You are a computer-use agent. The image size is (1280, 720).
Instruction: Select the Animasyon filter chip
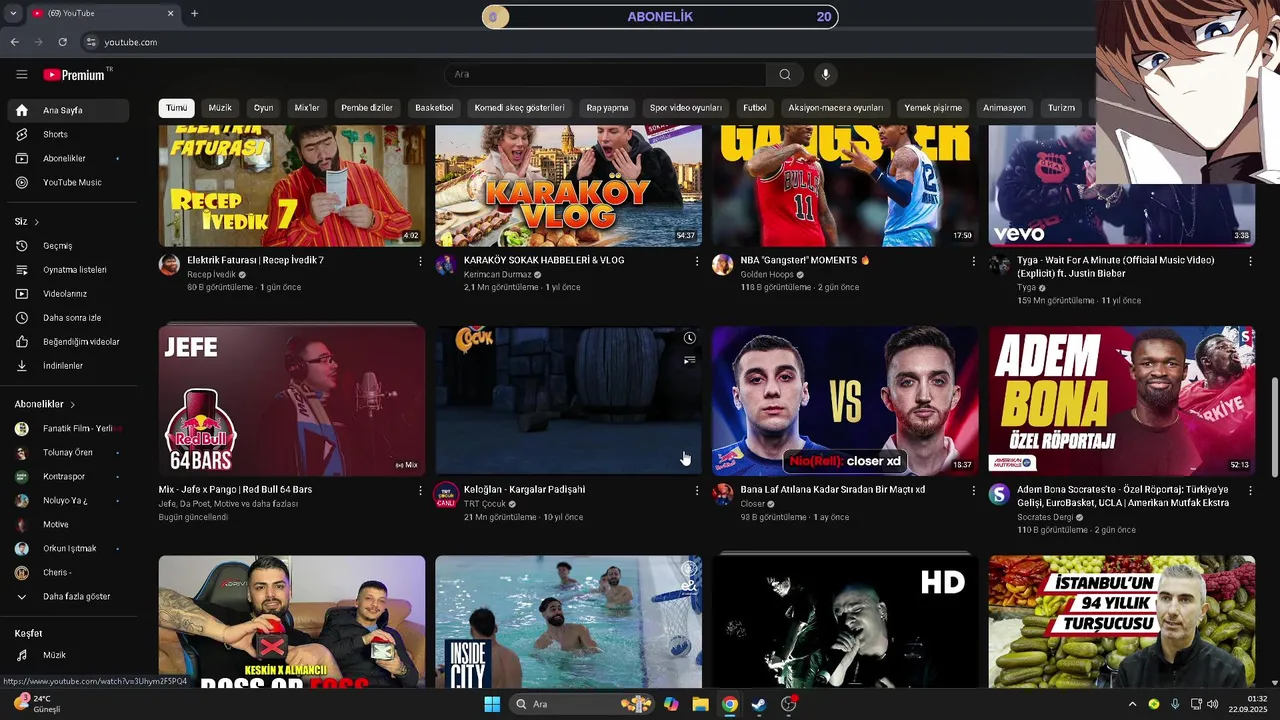[1004, 108]
